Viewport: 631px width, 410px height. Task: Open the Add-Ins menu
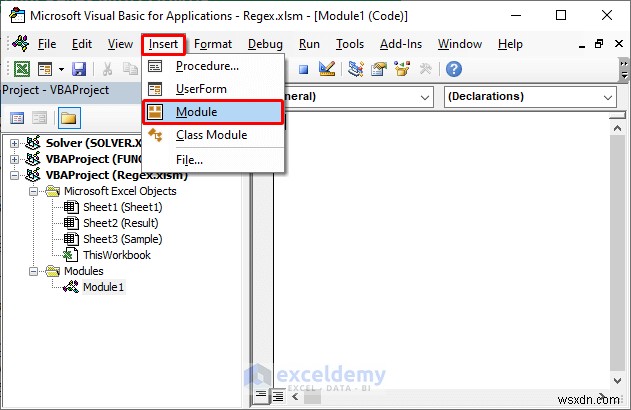[401, 44]
